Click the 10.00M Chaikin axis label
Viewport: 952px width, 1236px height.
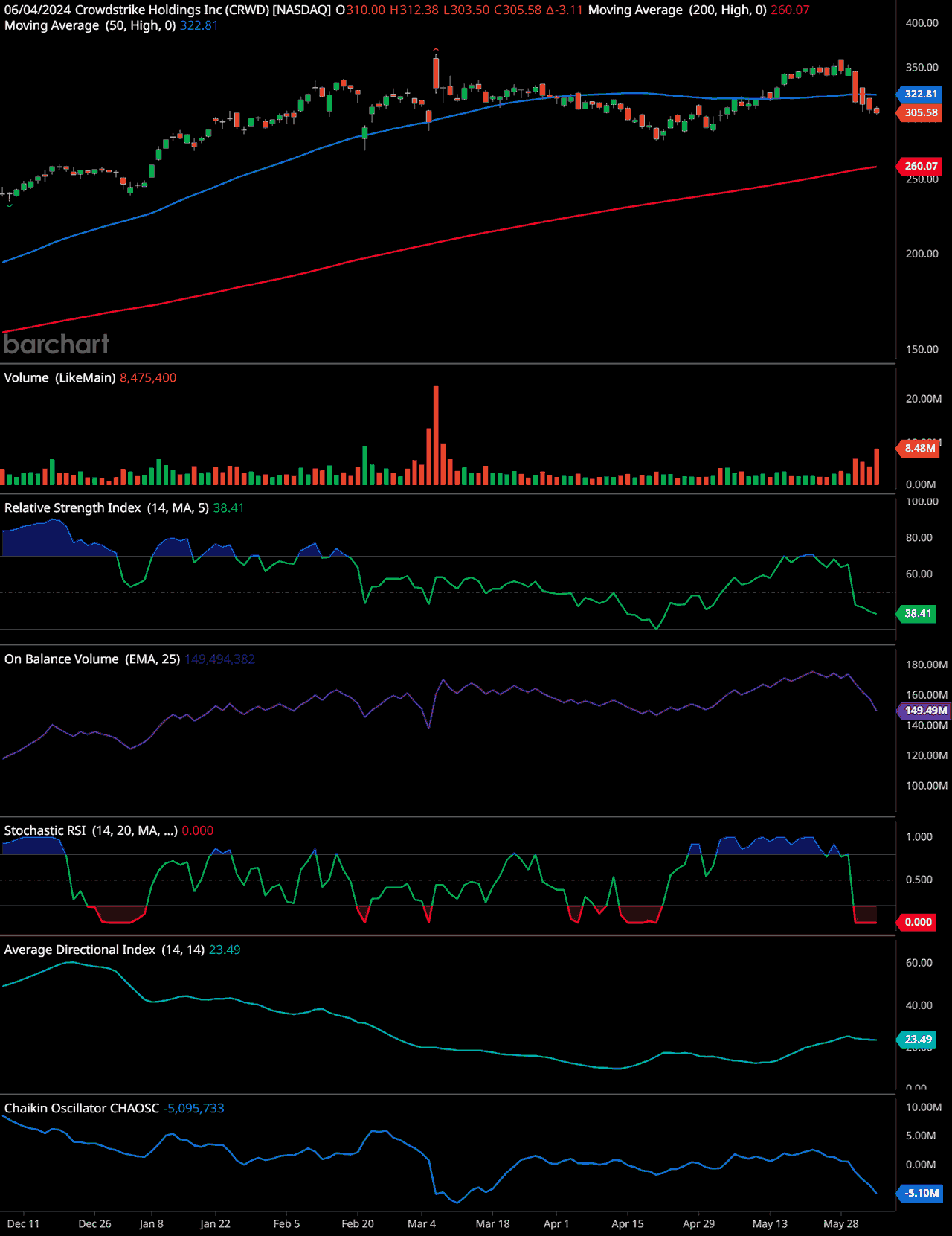(924, 1107)
